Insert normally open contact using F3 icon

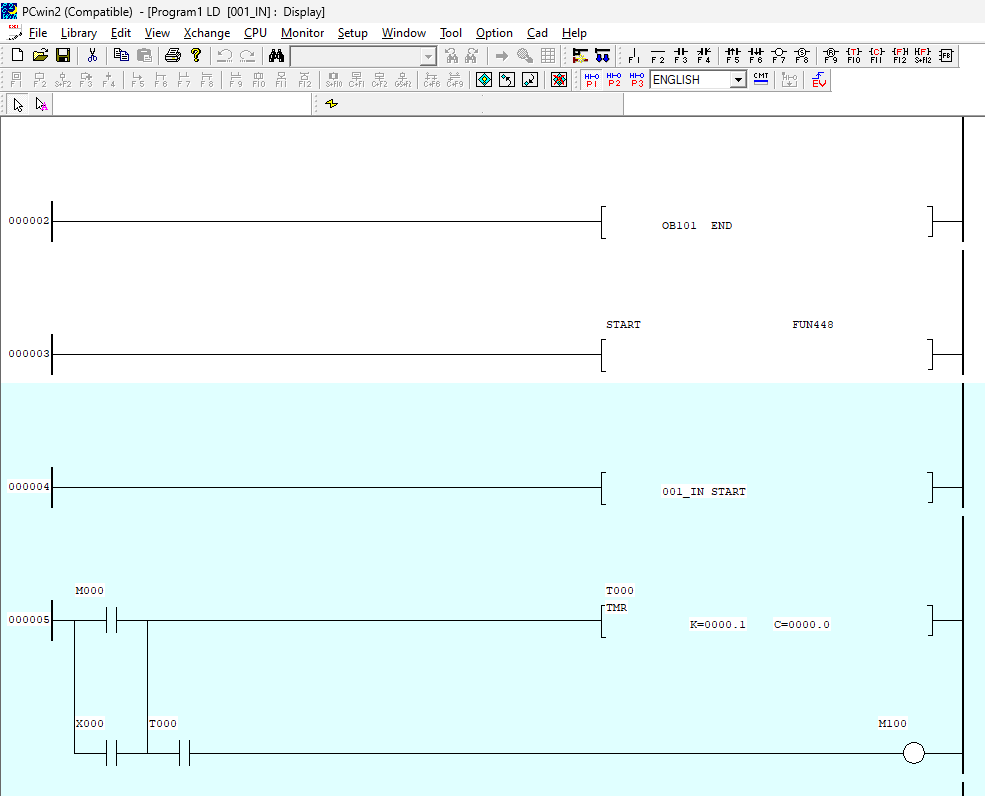681,55
